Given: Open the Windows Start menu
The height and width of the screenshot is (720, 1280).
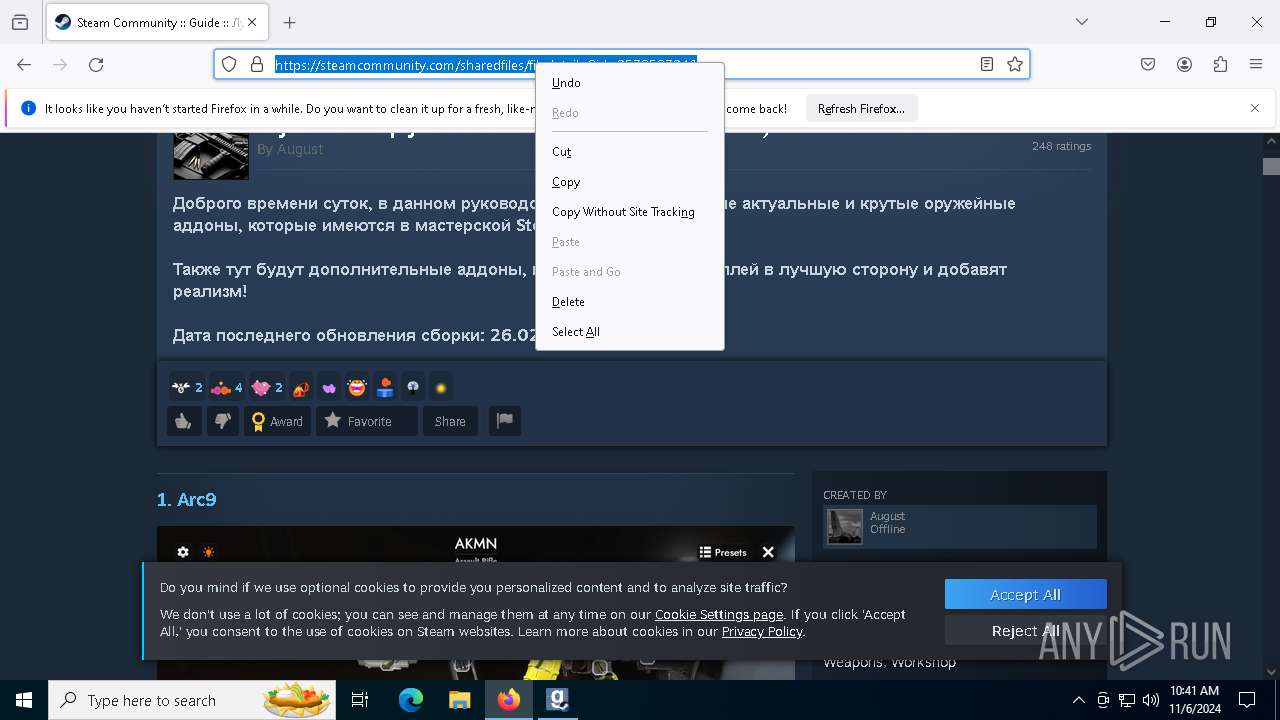Looking at the screenshot, I should click(24, 700).
